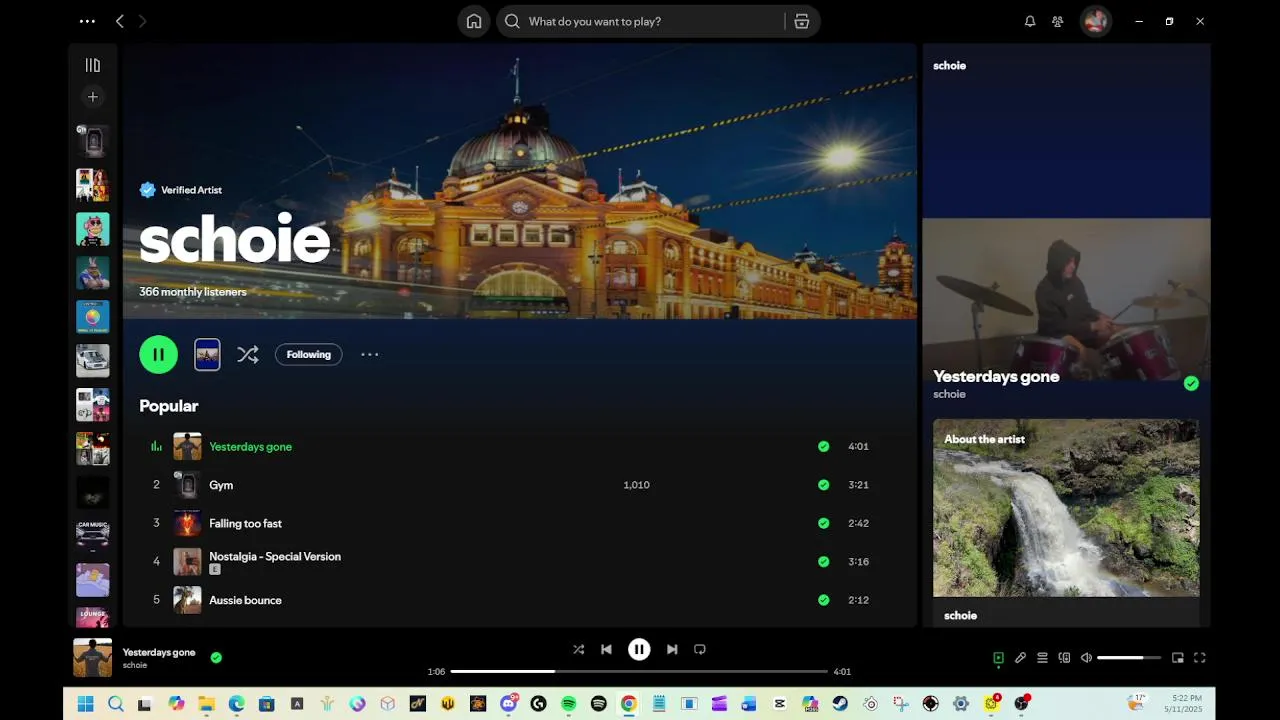
Task: Open the Spotify three-dot app menu
Action: tap(87, 21)
